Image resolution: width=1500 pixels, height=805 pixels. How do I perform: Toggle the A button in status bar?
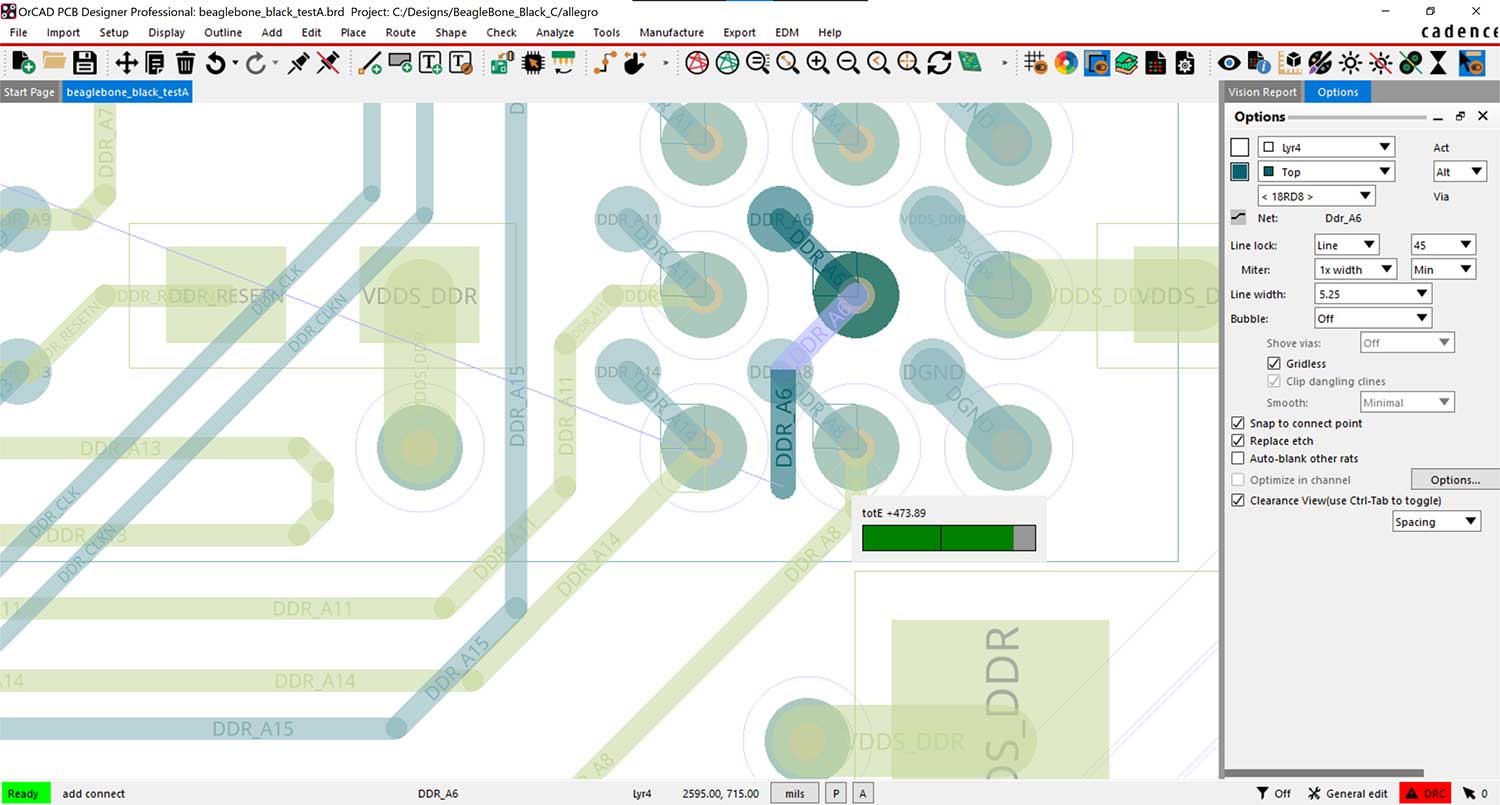[863, 793]
